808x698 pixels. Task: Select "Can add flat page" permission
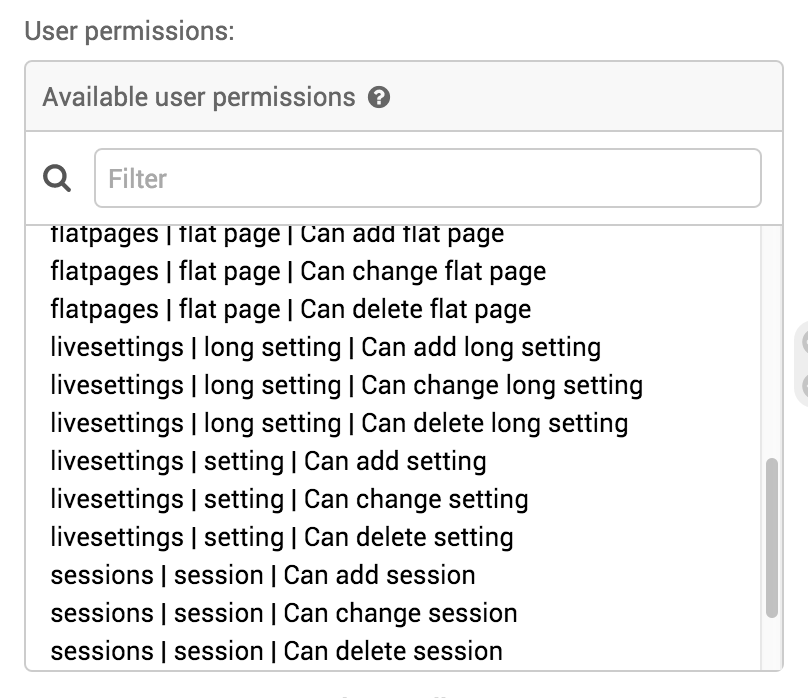[x=277, y=234]
